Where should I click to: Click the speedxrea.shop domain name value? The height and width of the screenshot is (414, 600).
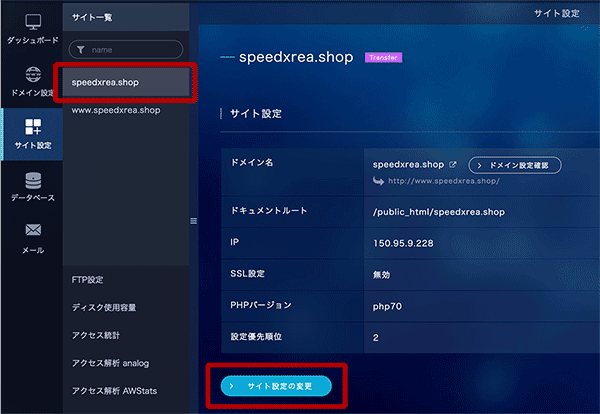coord(408,165)
